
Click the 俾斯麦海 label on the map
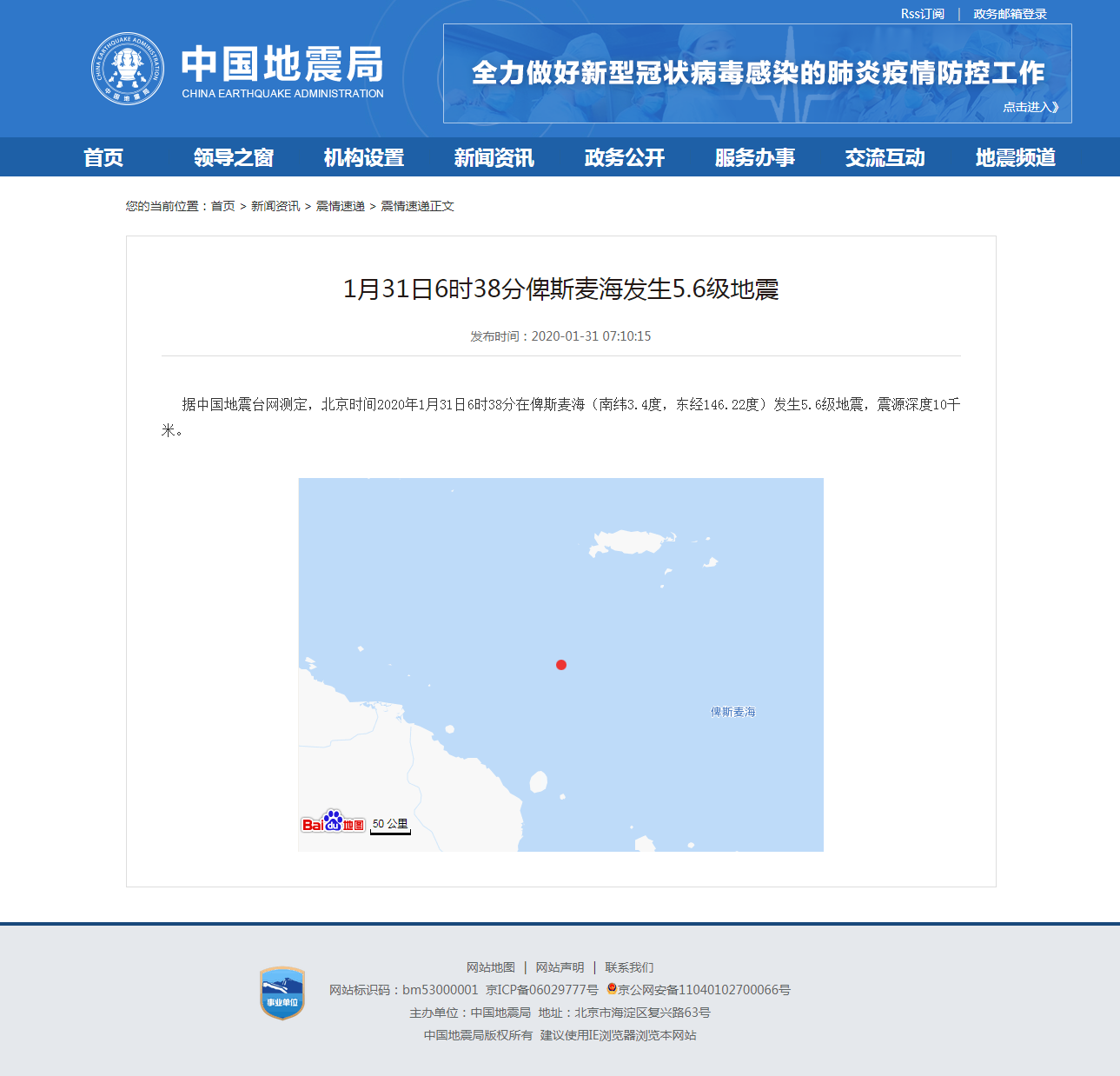732,712
